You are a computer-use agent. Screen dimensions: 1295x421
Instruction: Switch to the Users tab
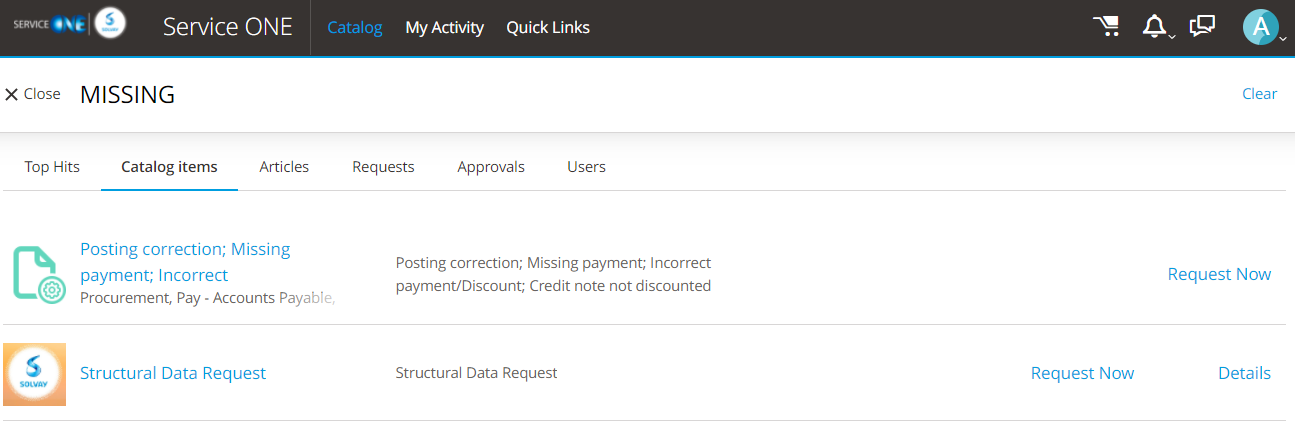[586, 167]
